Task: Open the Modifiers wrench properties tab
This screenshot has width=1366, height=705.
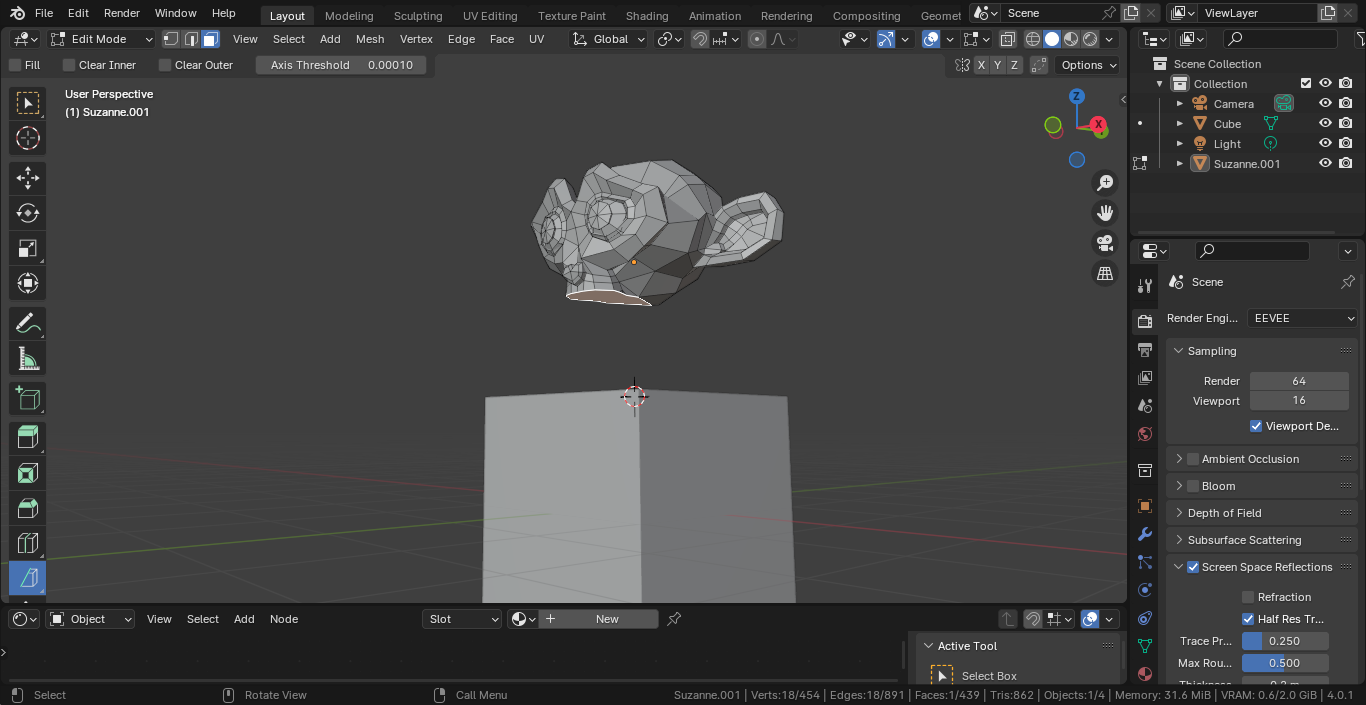Action: pyautogui.click(x=1145, y=534)
